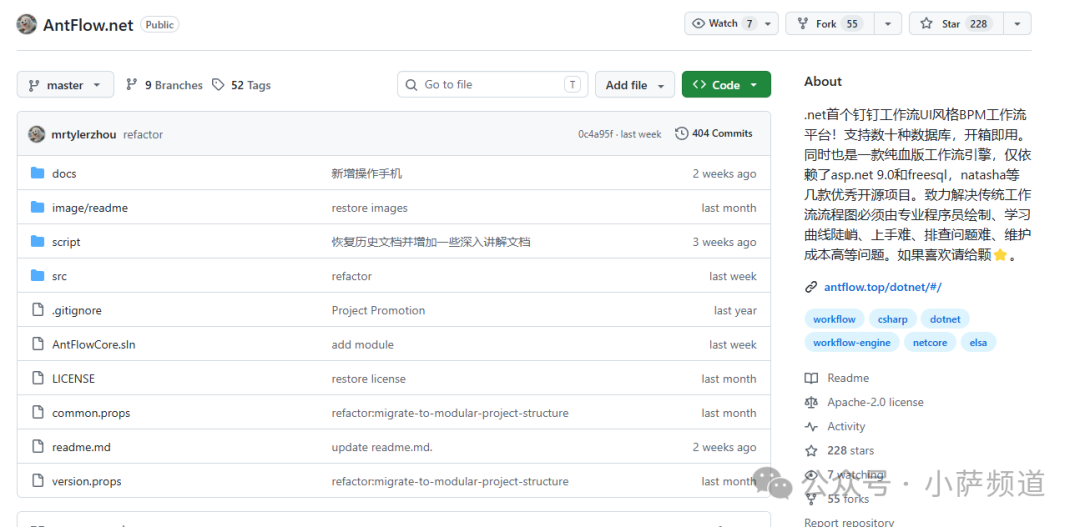Open the docs folder
This screenshot has height=527, width=1080.
(64, 174)
